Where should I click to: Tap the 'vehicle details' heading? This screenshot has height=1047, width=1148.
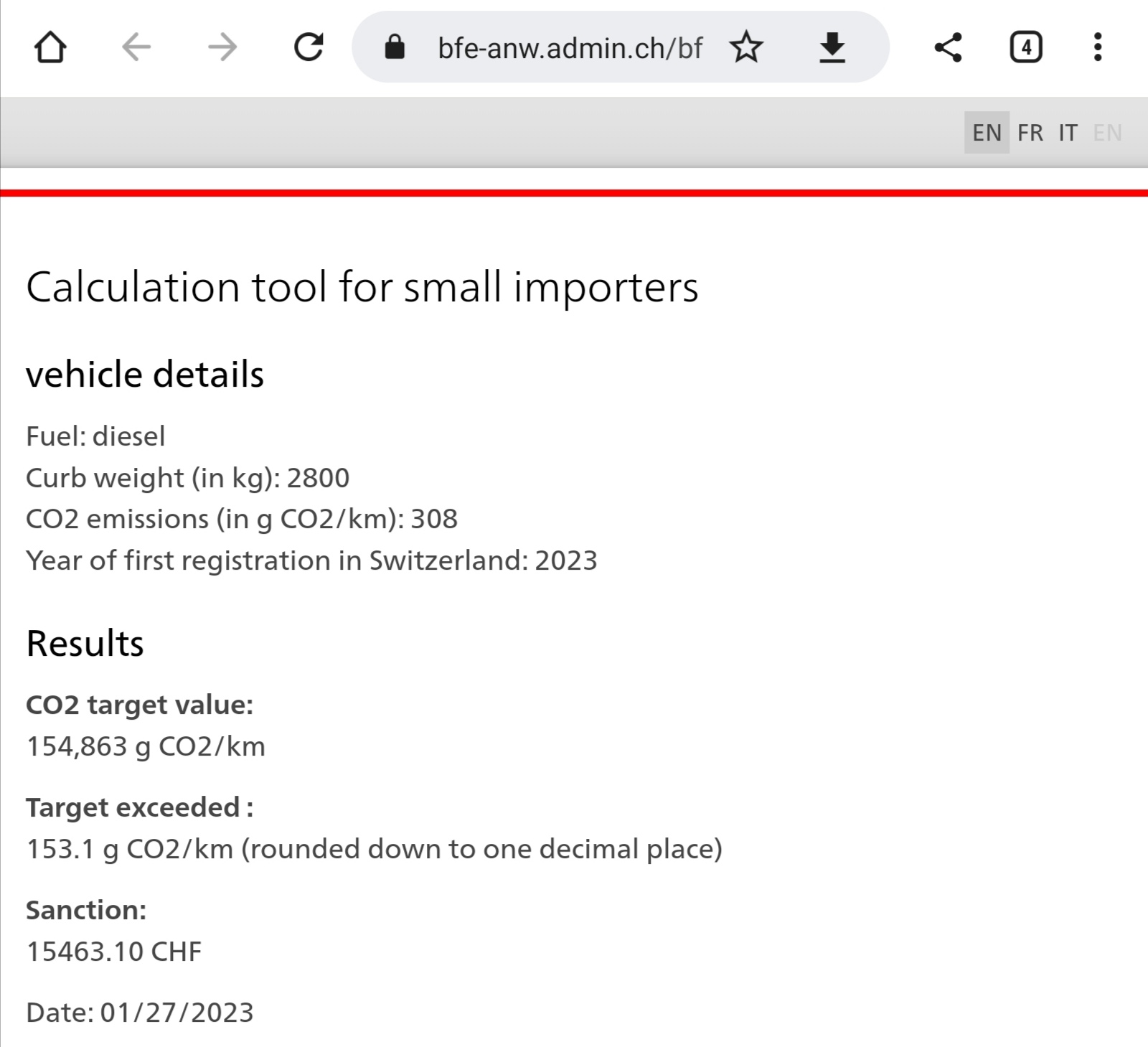pyautogui.click(x=145, y=375)
